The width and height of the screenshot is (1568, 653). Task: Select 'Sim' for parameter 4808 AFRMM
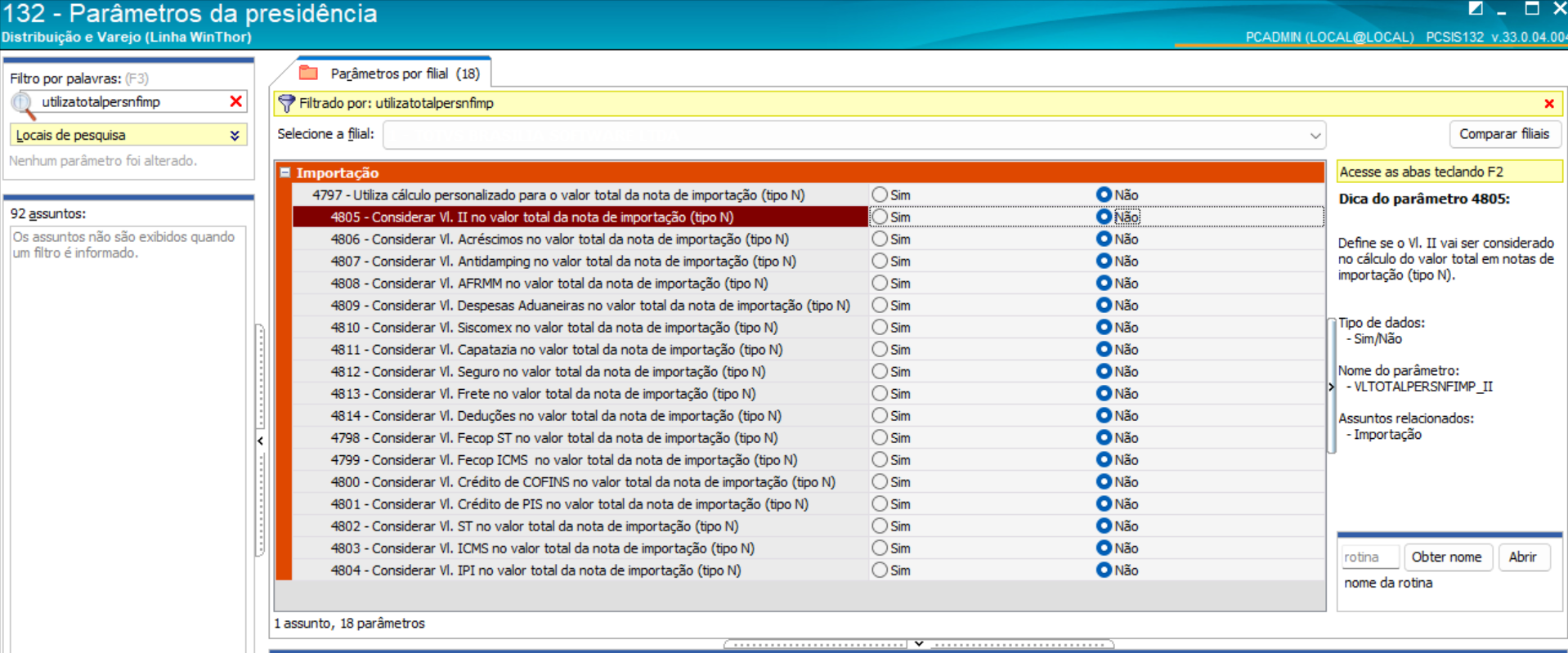tap(880, 283)
